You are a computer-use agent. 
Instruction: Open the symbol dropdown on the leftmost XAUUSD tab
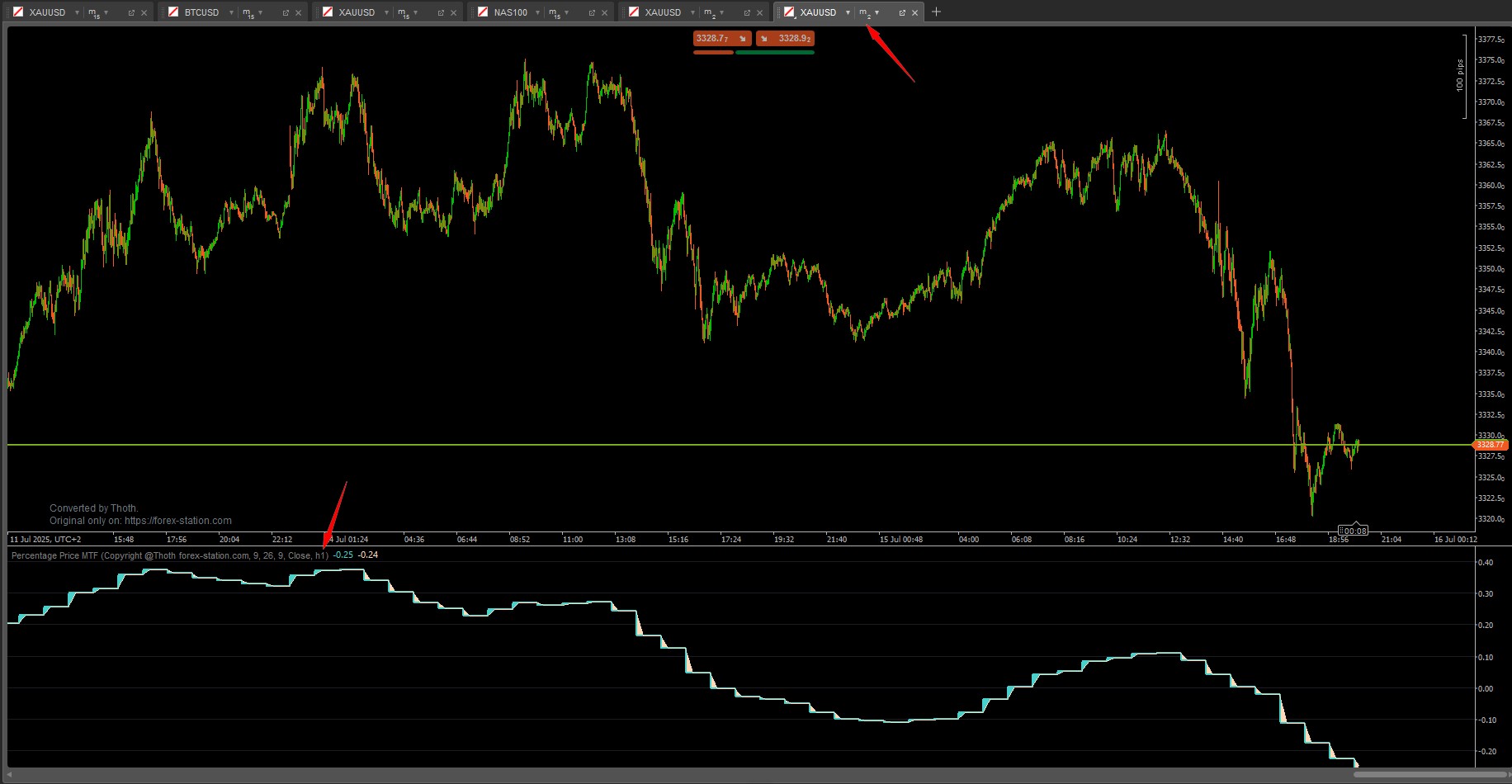77,12
